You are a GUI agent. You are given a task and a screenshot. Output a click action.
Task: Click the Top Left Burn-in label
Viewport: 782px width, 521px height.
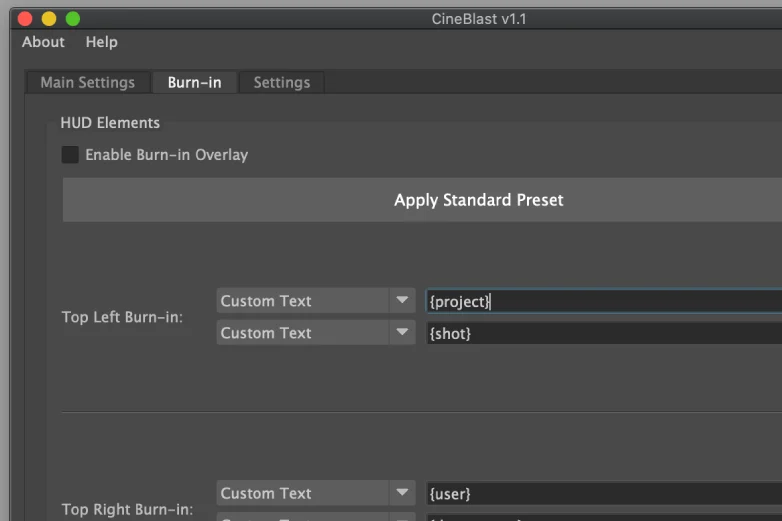pyautogui.click(x=122, y=317)
